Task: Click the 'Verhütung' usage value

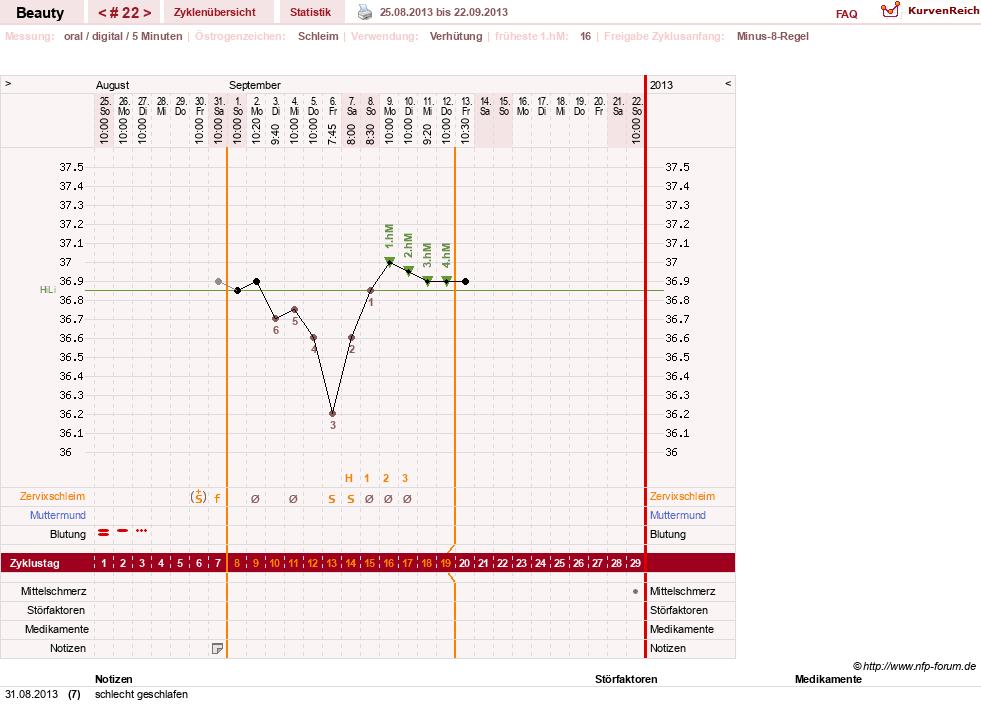Action: pyautogui.click(x=456, y=36)
